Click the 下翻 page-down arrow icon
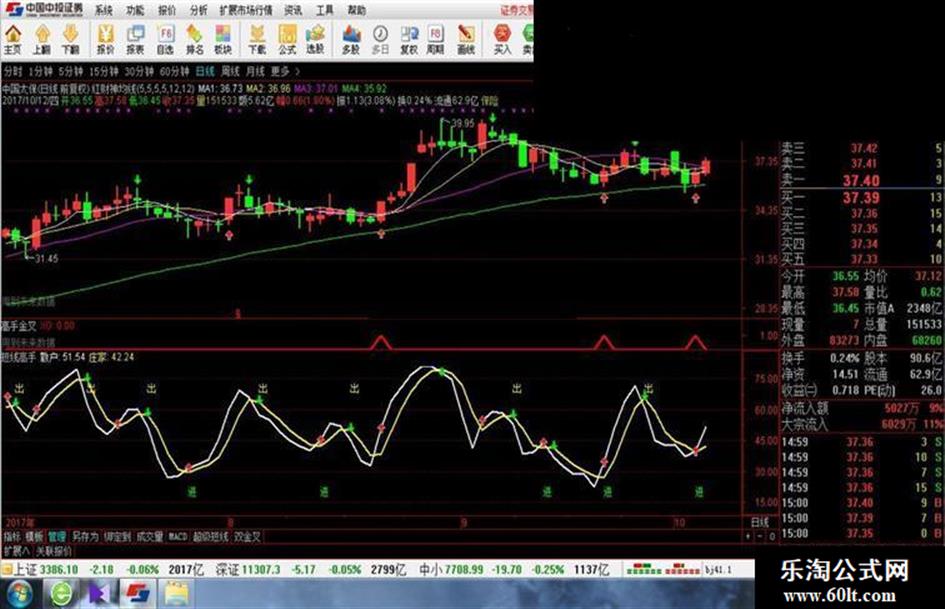This screenshot has width=945, height=609. [71, 40]
